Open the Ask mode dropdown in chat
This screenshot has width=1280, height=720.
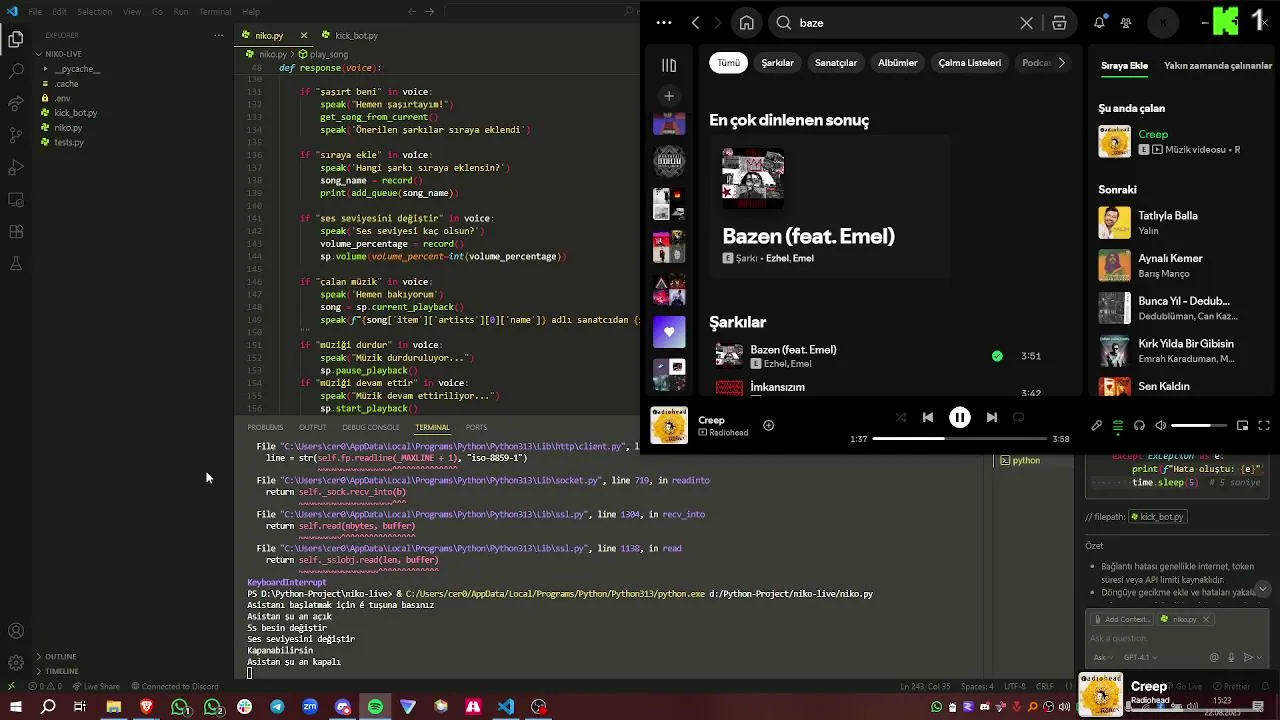[1103, 657]
